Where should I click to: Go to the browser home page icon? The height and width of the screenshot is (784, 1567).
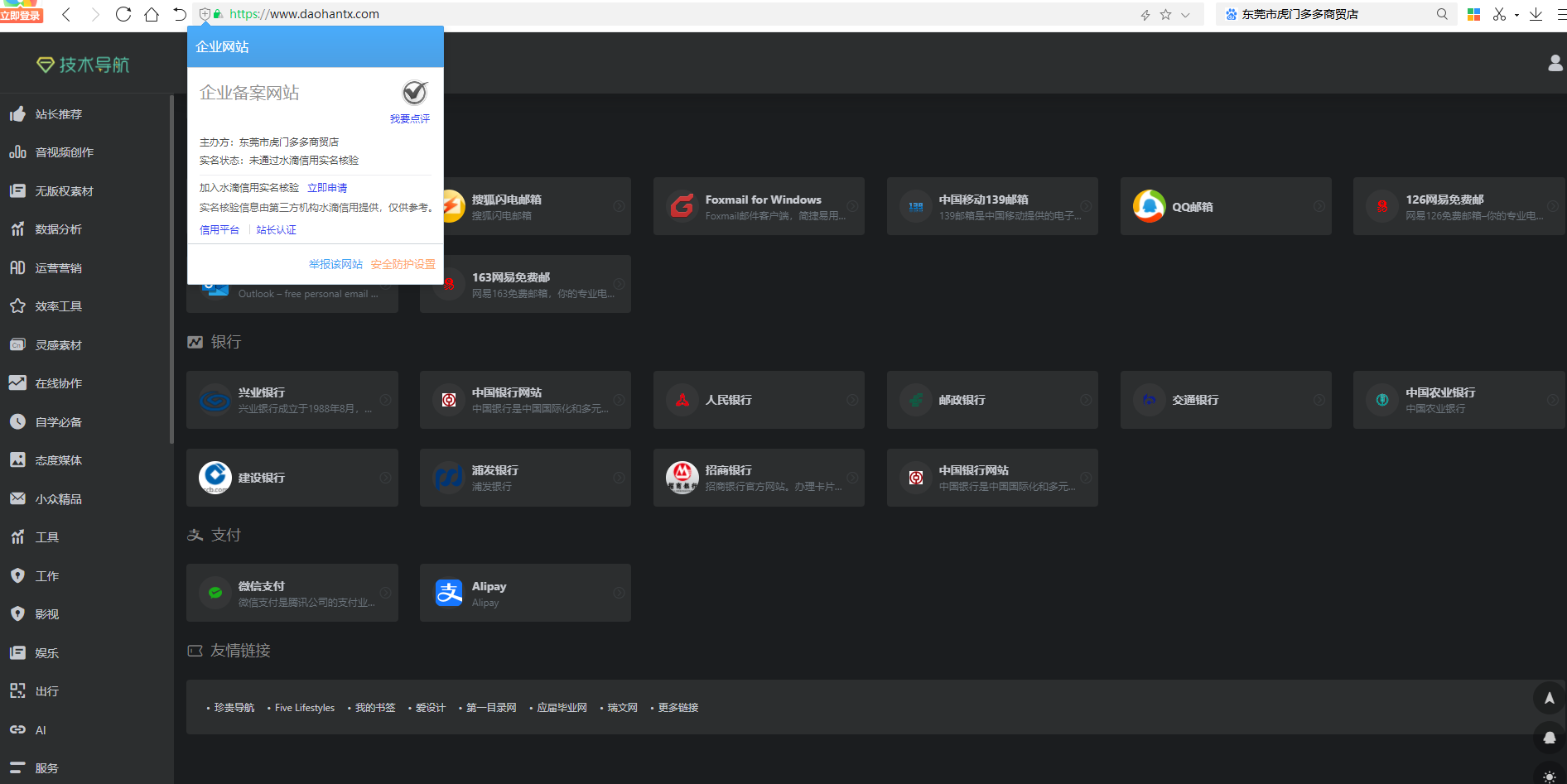coord(152,14)
